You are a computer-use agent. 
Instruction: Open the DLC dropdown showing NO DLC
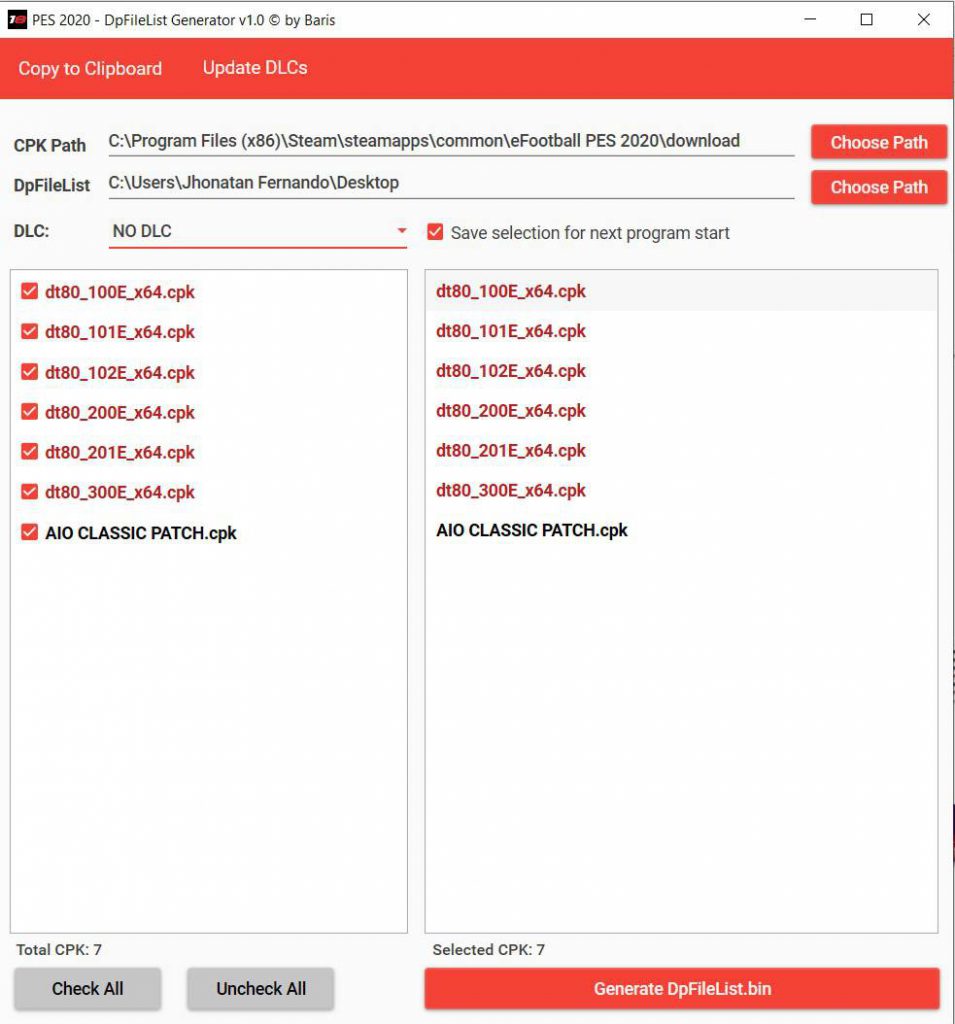(259, 231)
